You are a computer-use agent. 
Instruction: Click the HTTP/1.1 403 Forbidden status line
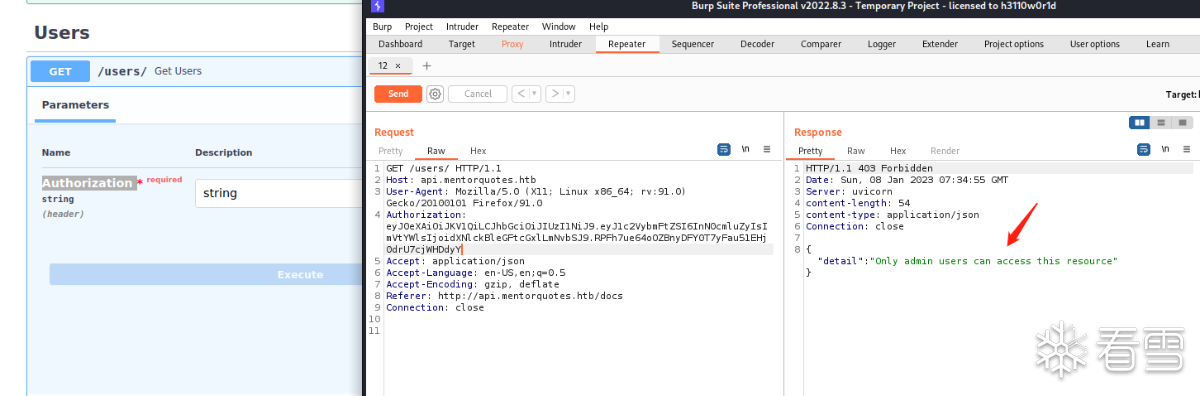(869, 168)
